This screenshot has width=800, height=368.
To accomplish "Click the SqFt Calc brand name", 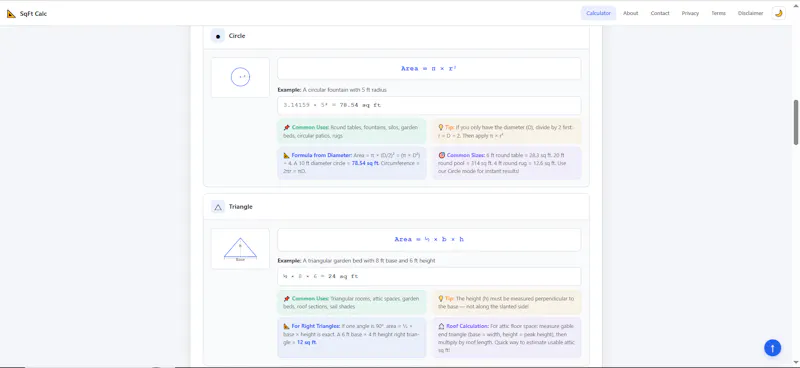I will (33, 14).
